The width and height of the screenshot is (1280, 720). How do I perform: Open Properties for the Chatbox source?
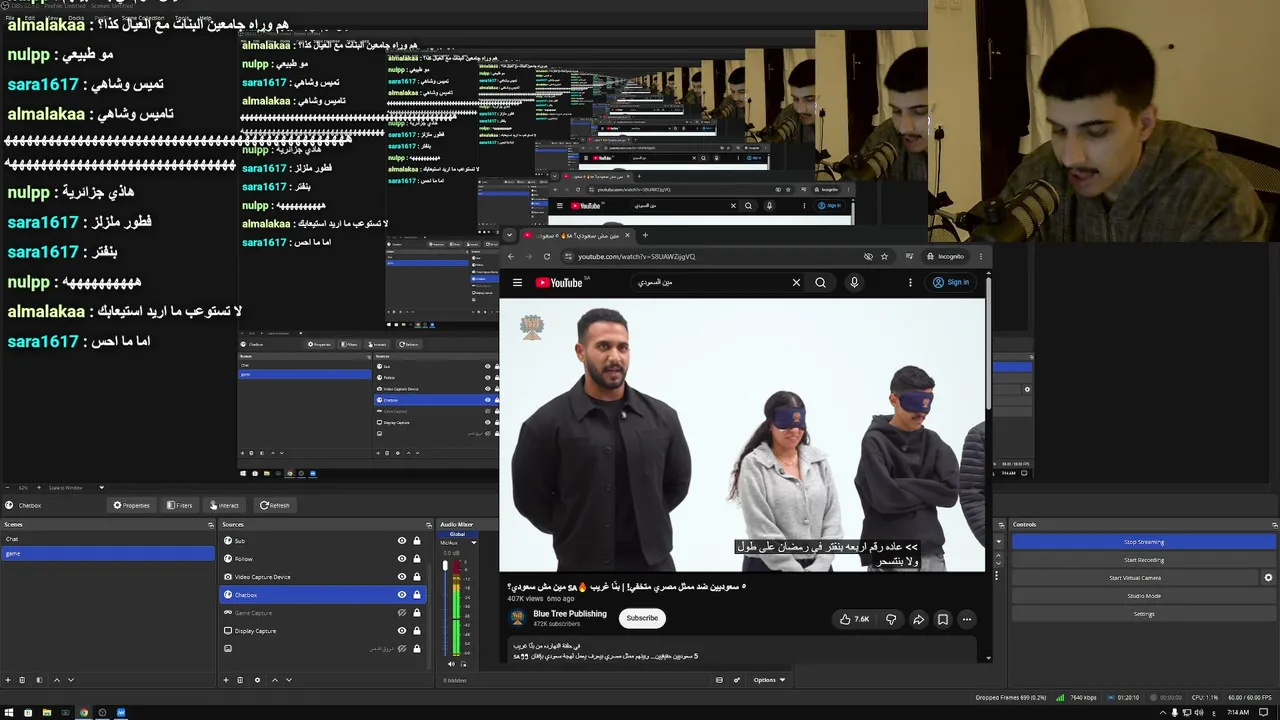(131, 505)
